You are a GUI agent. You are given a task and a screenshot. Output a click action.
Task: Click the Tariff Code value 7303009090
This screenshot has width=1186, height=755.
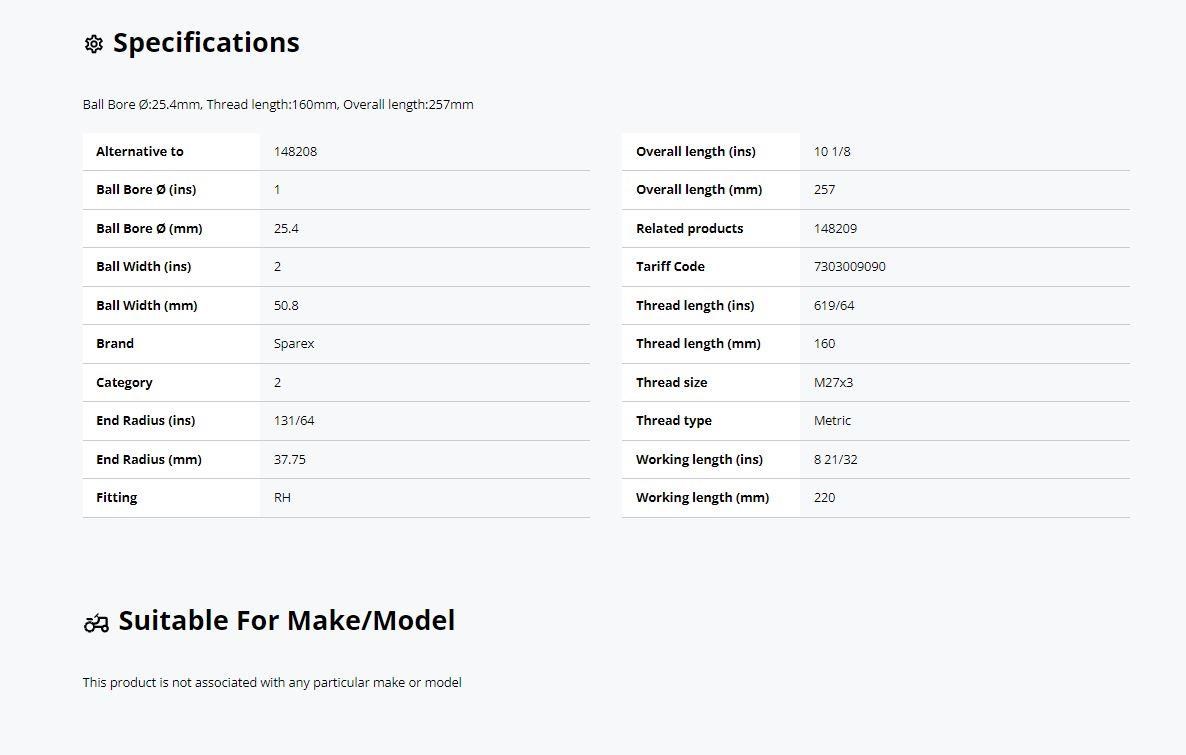tap(849, 266)
